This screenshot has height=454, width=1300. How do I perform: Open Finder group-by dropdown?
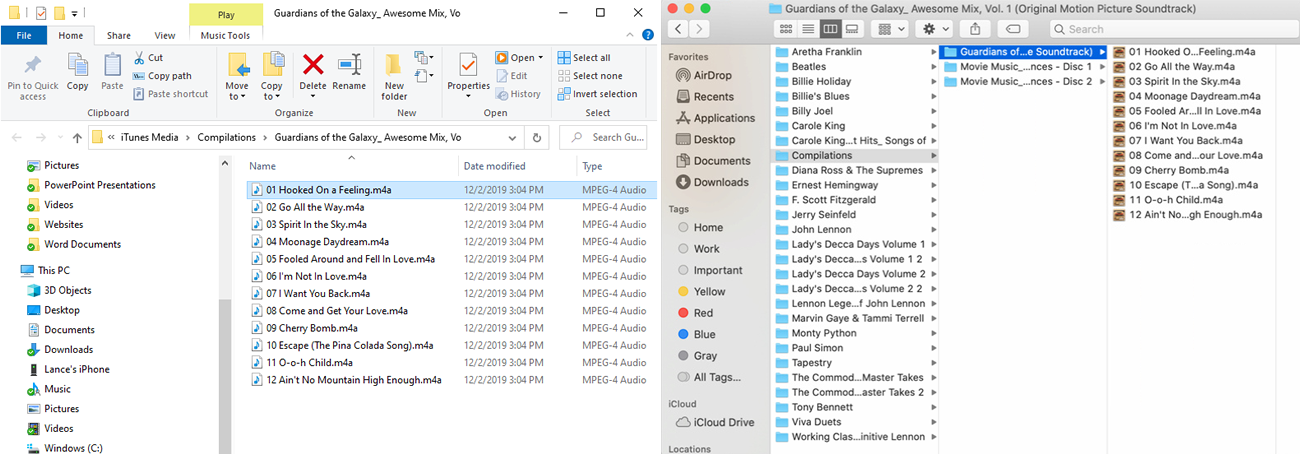click(x=890, y=29)
